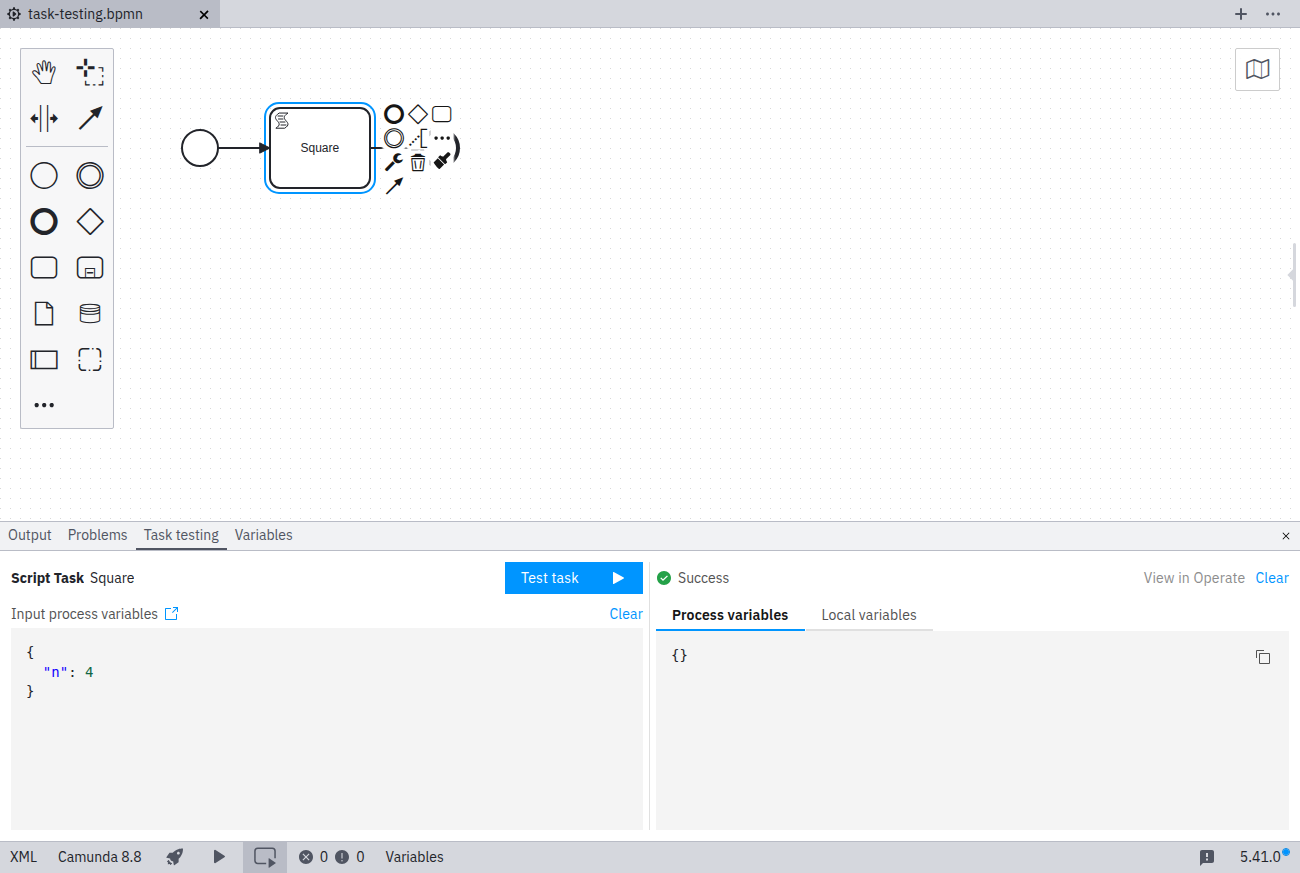Viewport: 1300px width, 873px height.
Task: Select the hand tool in the palette
Action: 44,72
